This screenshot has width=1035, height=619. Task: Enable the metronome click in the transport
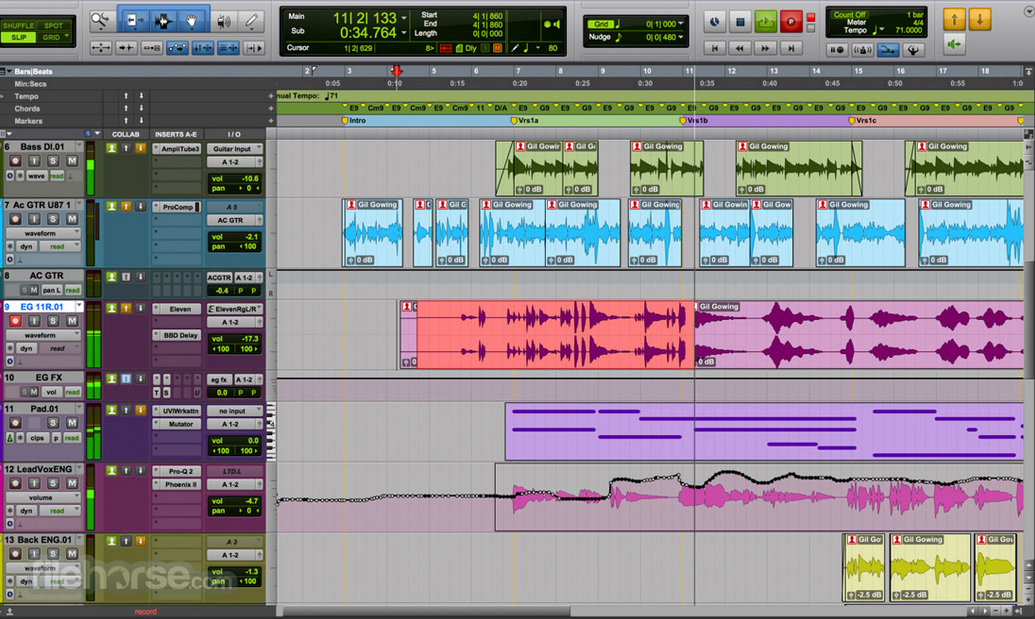[x=863, y=49]
